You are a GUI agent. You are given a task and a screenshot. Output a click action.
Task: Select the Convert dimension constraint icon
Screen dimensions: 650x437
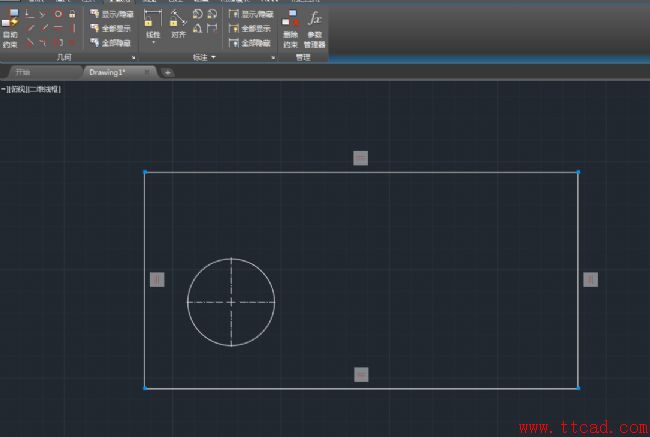click(212, 28)
